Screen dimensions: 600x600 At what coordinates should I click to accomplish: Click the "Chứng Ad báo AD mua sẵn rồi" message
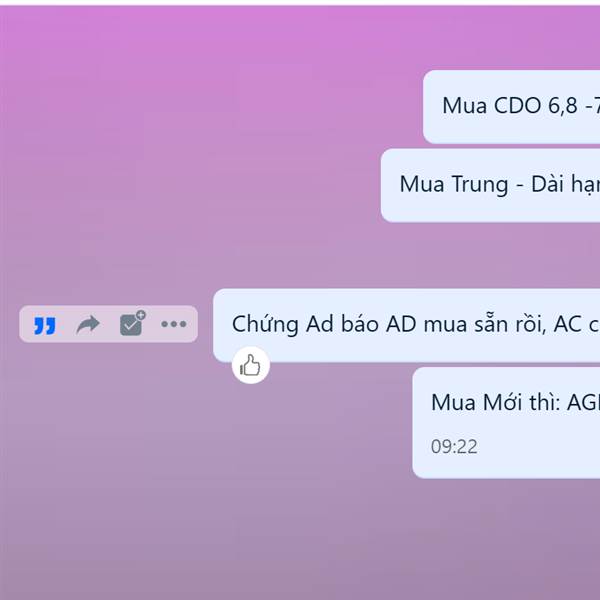(406, 325)
